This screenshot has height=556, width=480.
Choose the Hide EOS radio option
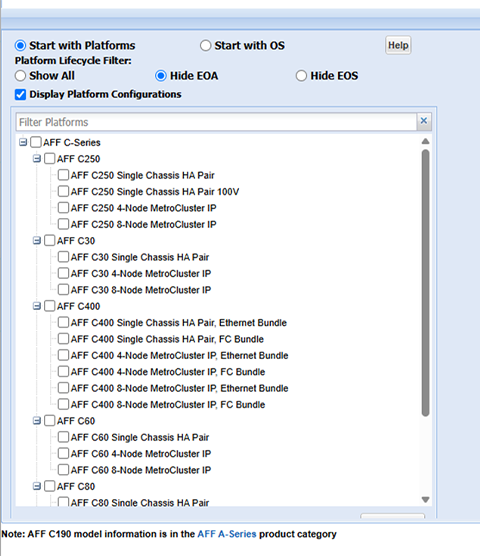[x=301, y=76]
